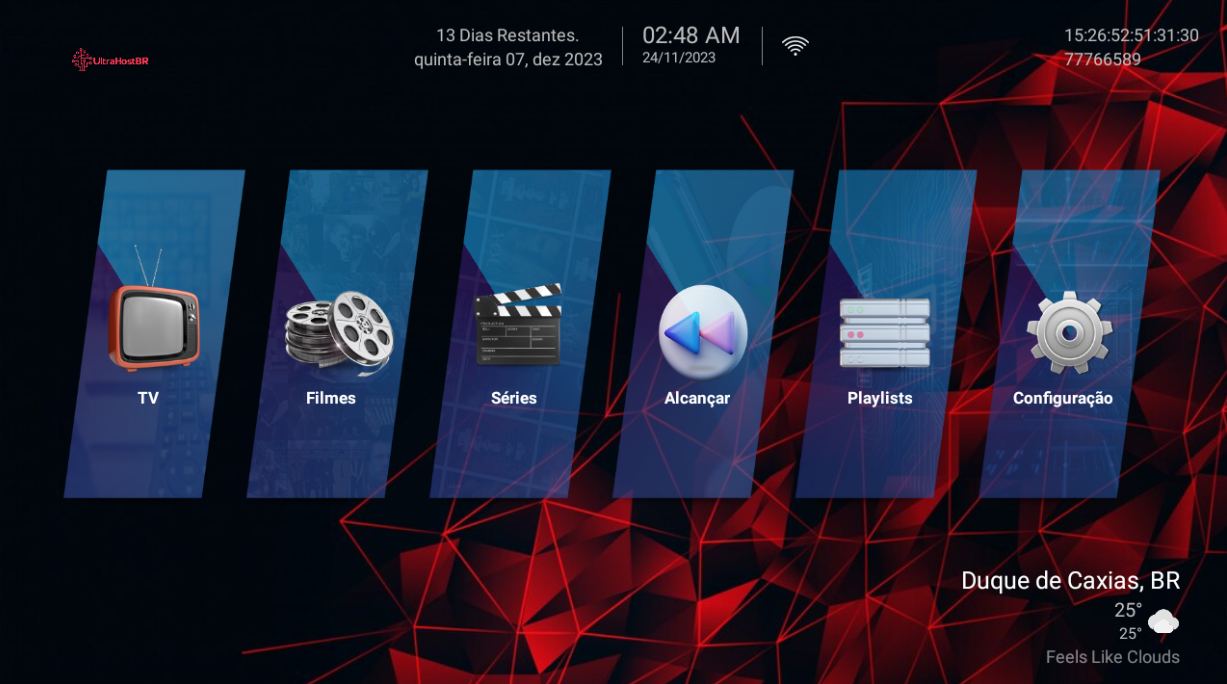The width and height of the screenshot is (1227, 684).
Task: Click the Wi-Fi signal status icon
Action: point(795,45)
